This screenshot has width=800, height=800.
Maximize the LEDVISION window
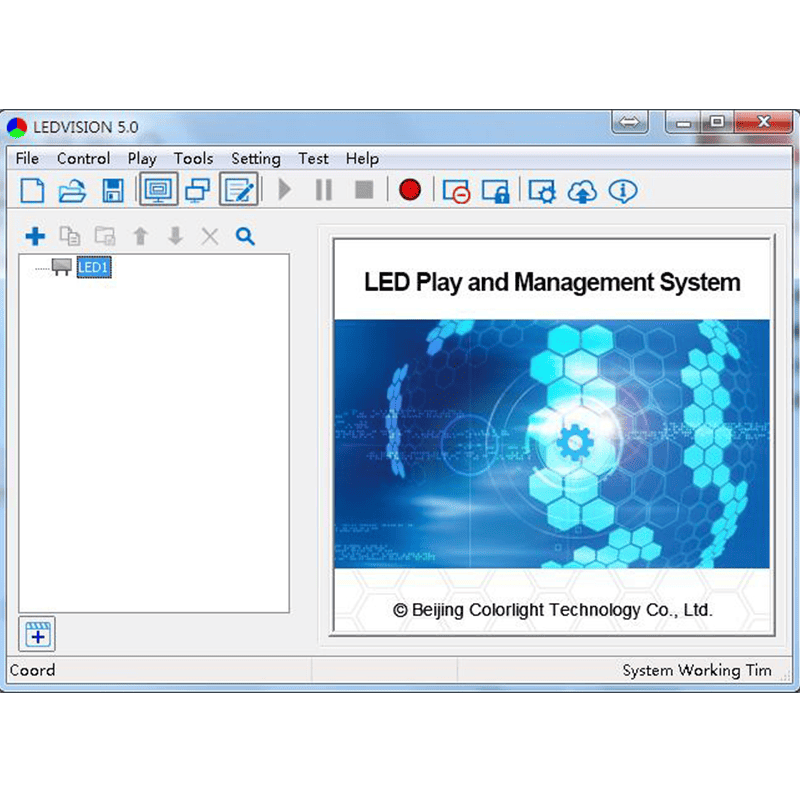(717, 122)
